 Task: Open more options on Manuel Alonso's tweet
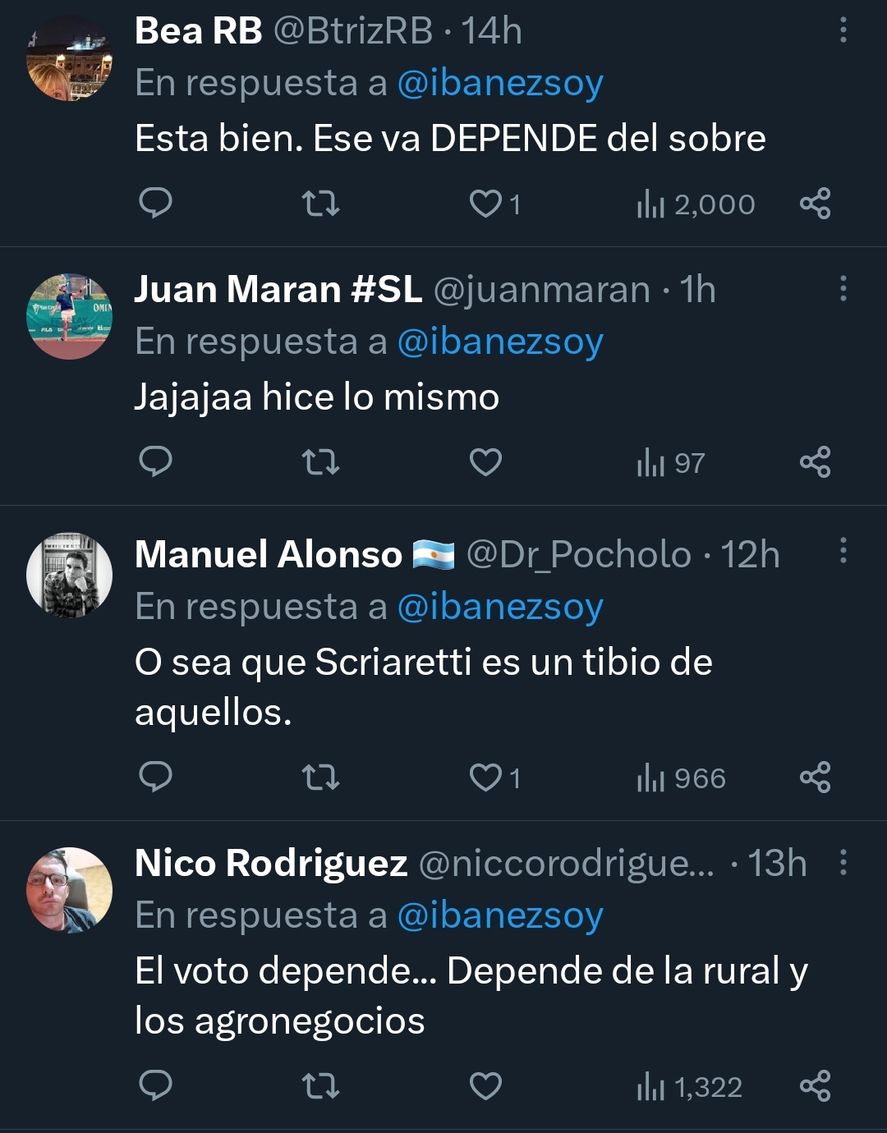point(843,551)
